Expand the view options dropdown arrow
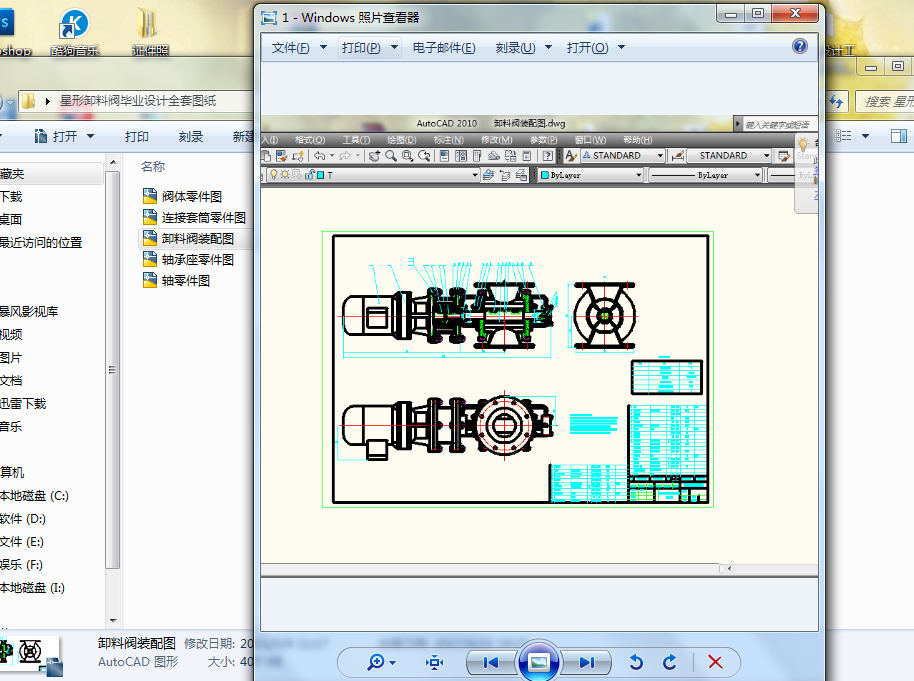This screenshot has width=914, height=681. pyautogui.click(x=866, y=136)
